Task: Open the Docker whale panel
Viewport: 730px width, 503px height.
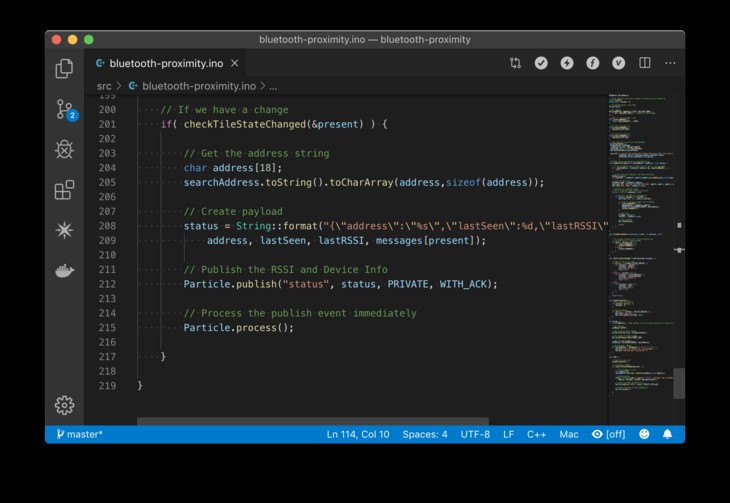Action: 64,271
